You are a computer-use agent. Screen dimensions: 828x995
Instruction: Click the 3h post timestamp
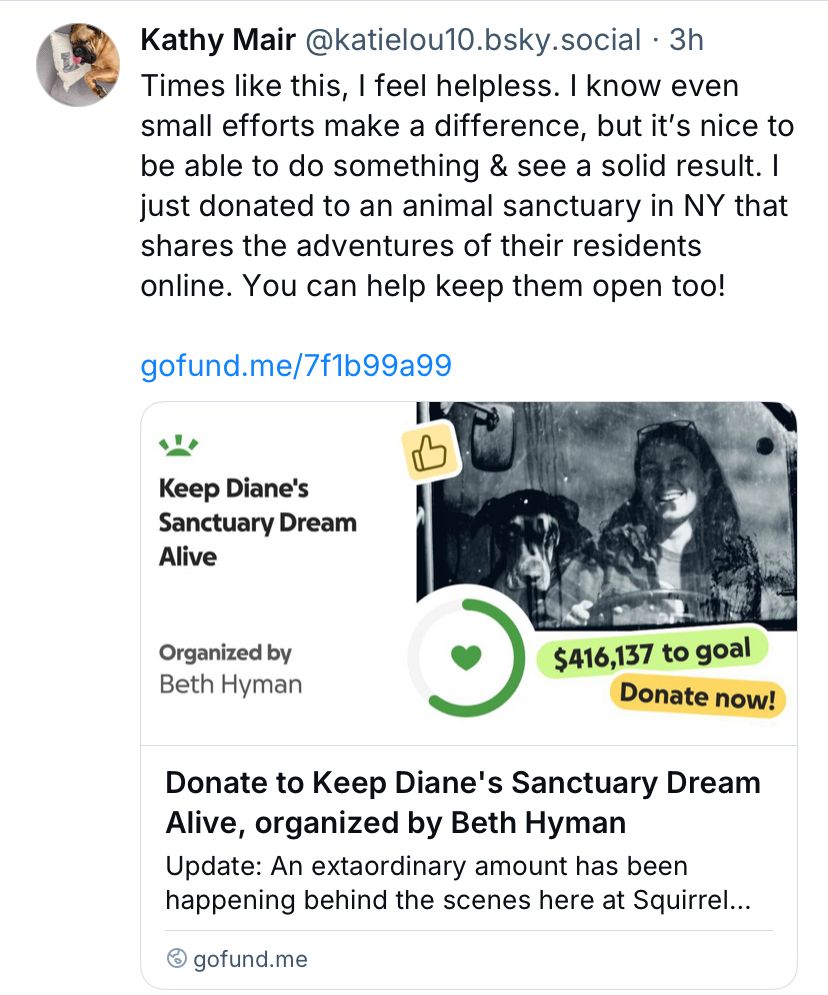tap(687, 40)
